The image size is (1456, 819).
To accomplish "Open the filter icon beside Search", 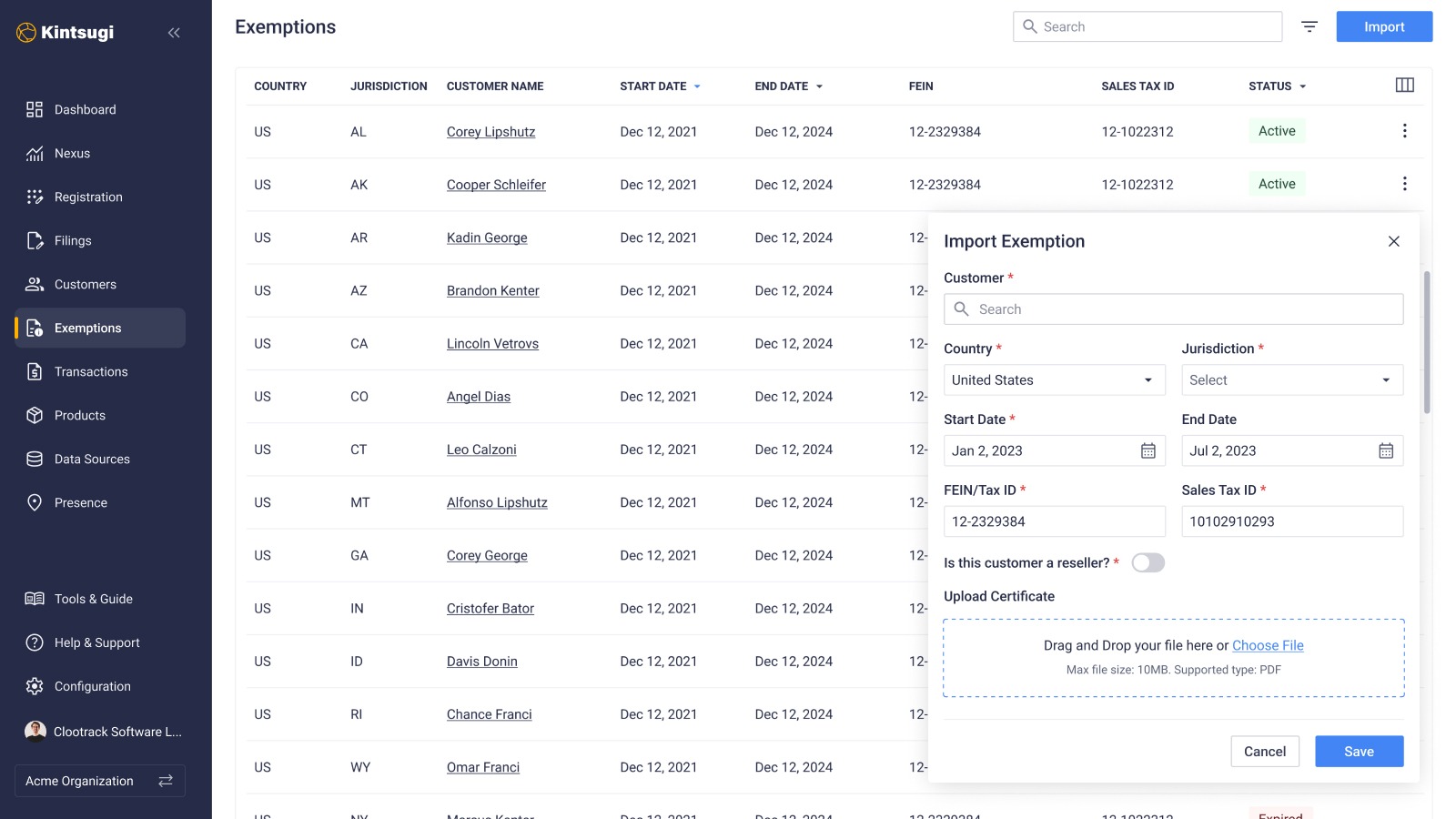I will tap(1309, 26).
